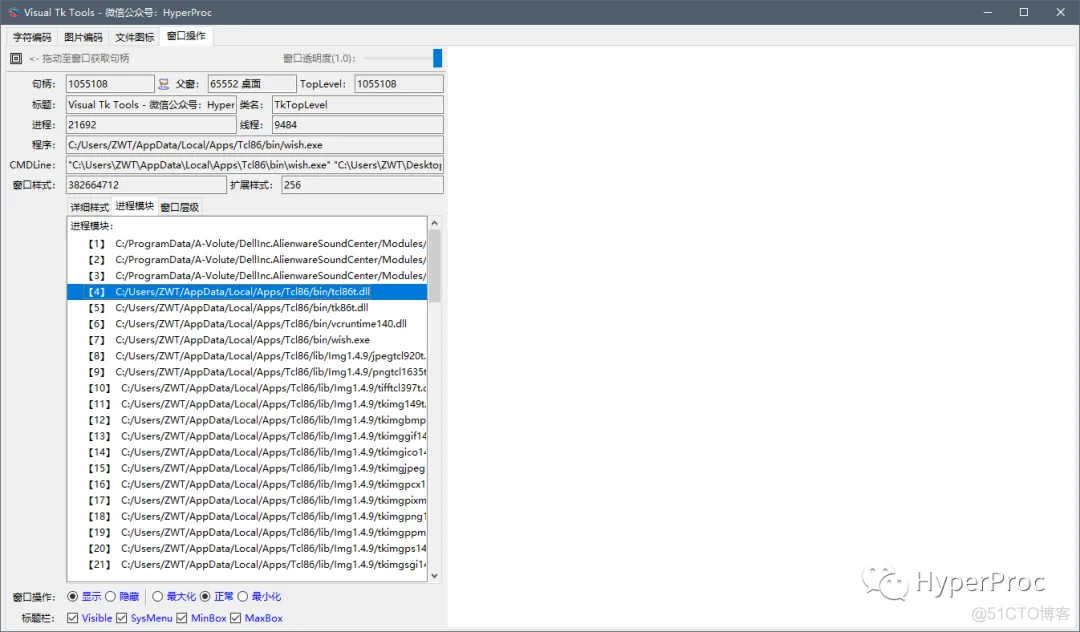Click the module list scroll-up arrow
The width and height of the screenshot is (1080, 632).
coord(434,223)
